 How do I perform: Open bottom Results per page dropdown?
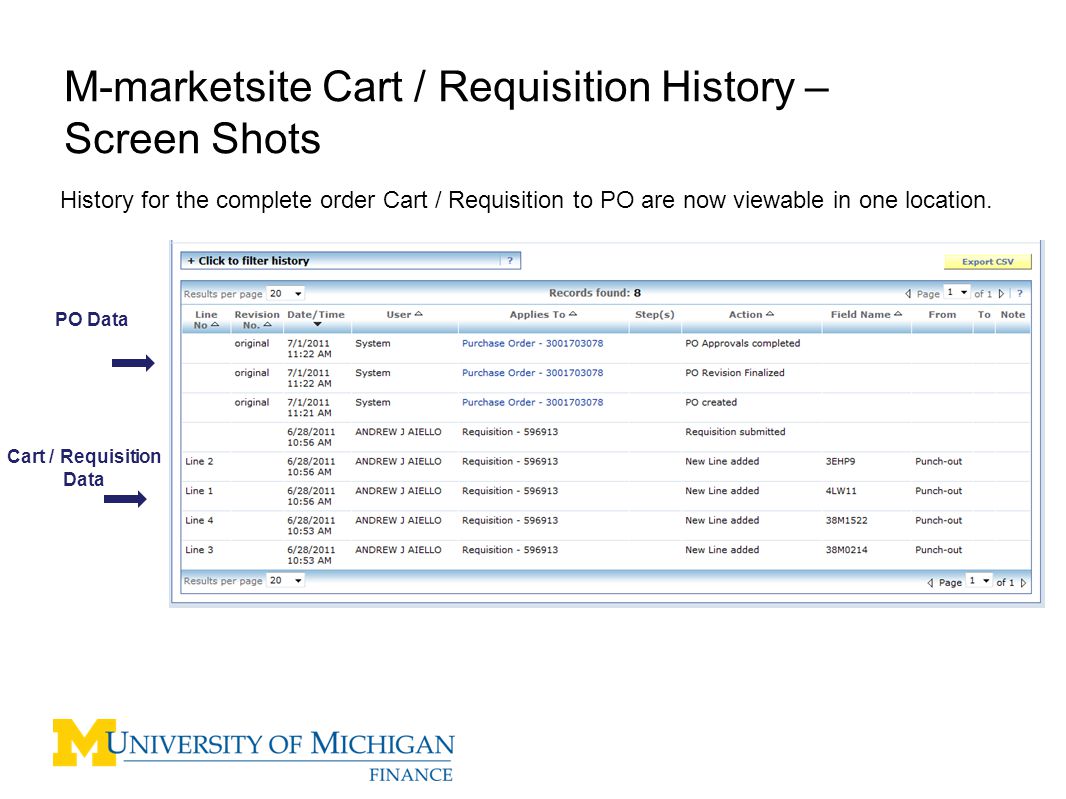(x=286, y=581)
